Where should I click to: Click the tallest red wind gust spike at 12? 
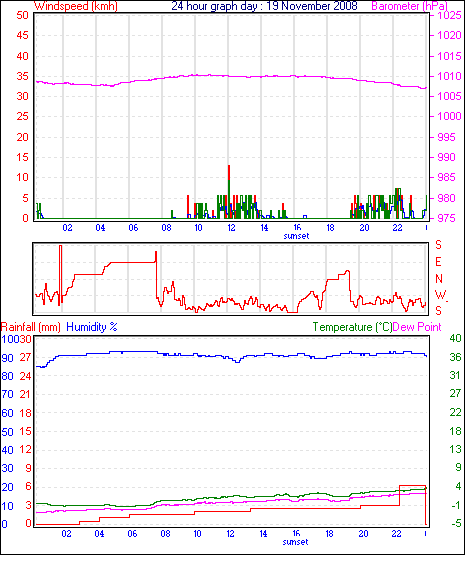[x=229, y=172]
